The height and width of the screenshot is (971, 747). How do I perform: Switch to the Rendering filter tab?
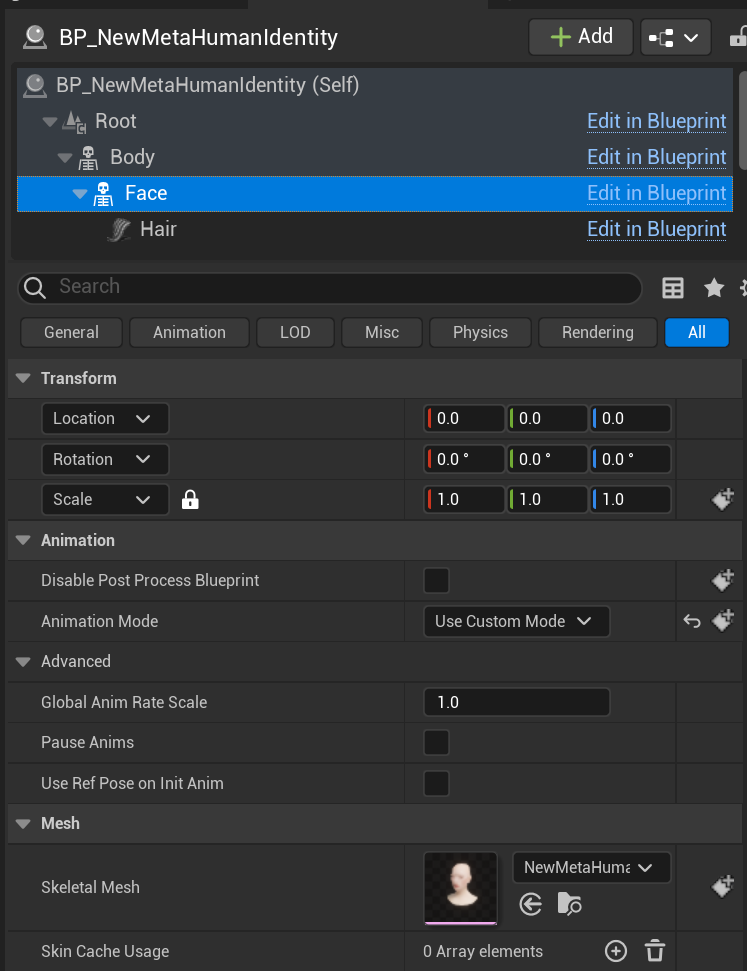coord(598,333)
